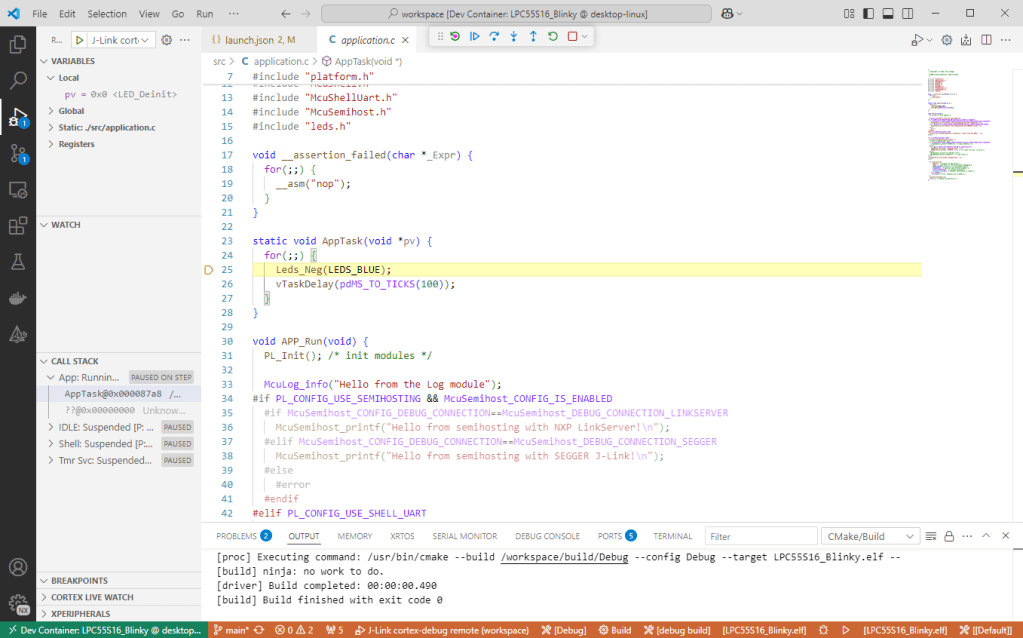This screenshot has height=638, width=1023.
Task: Stop the debug session with the red square icon
Action: [573, 37]
